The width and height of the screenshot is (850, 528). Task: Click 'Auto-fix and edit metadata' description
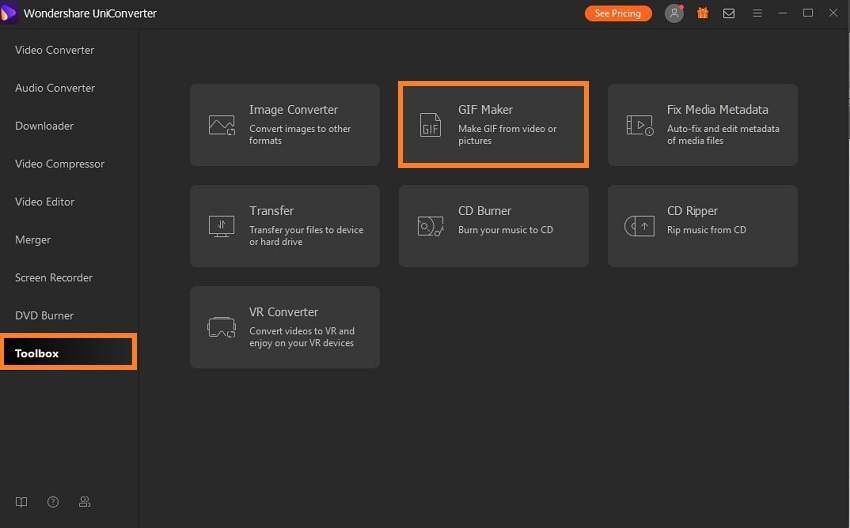(723, 134)
